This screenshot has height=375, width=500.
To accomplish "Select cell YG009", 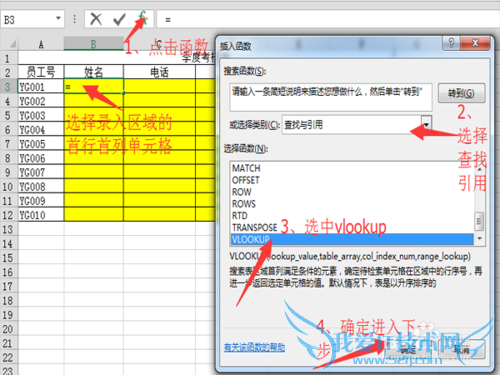I will (41, 201).
